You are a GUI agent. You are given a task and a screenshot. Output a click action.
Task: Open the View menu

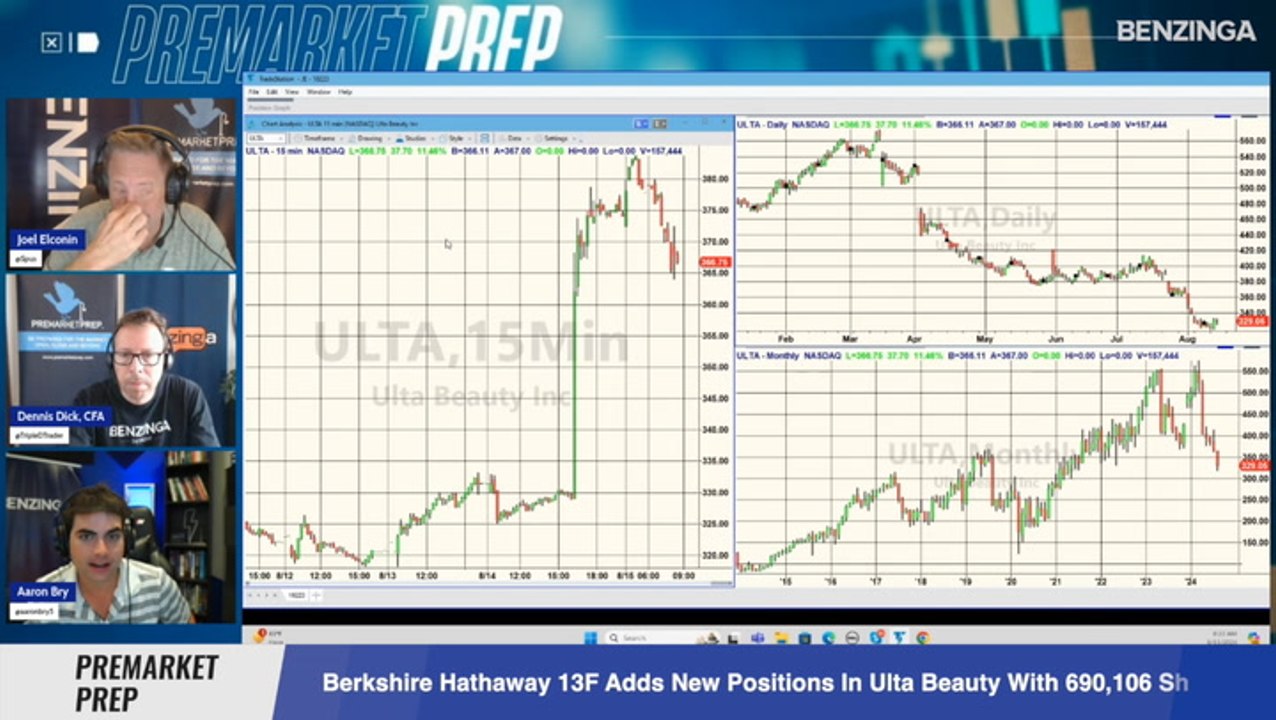pos(292,91)
